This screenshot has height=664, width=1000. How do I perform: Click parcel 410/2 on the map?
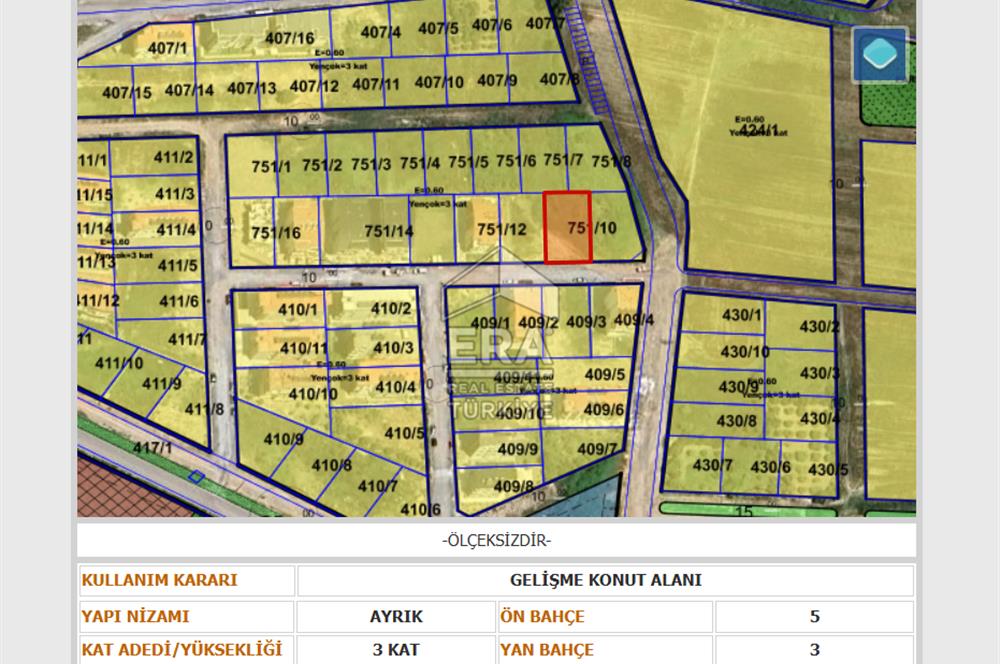(390, 309)
